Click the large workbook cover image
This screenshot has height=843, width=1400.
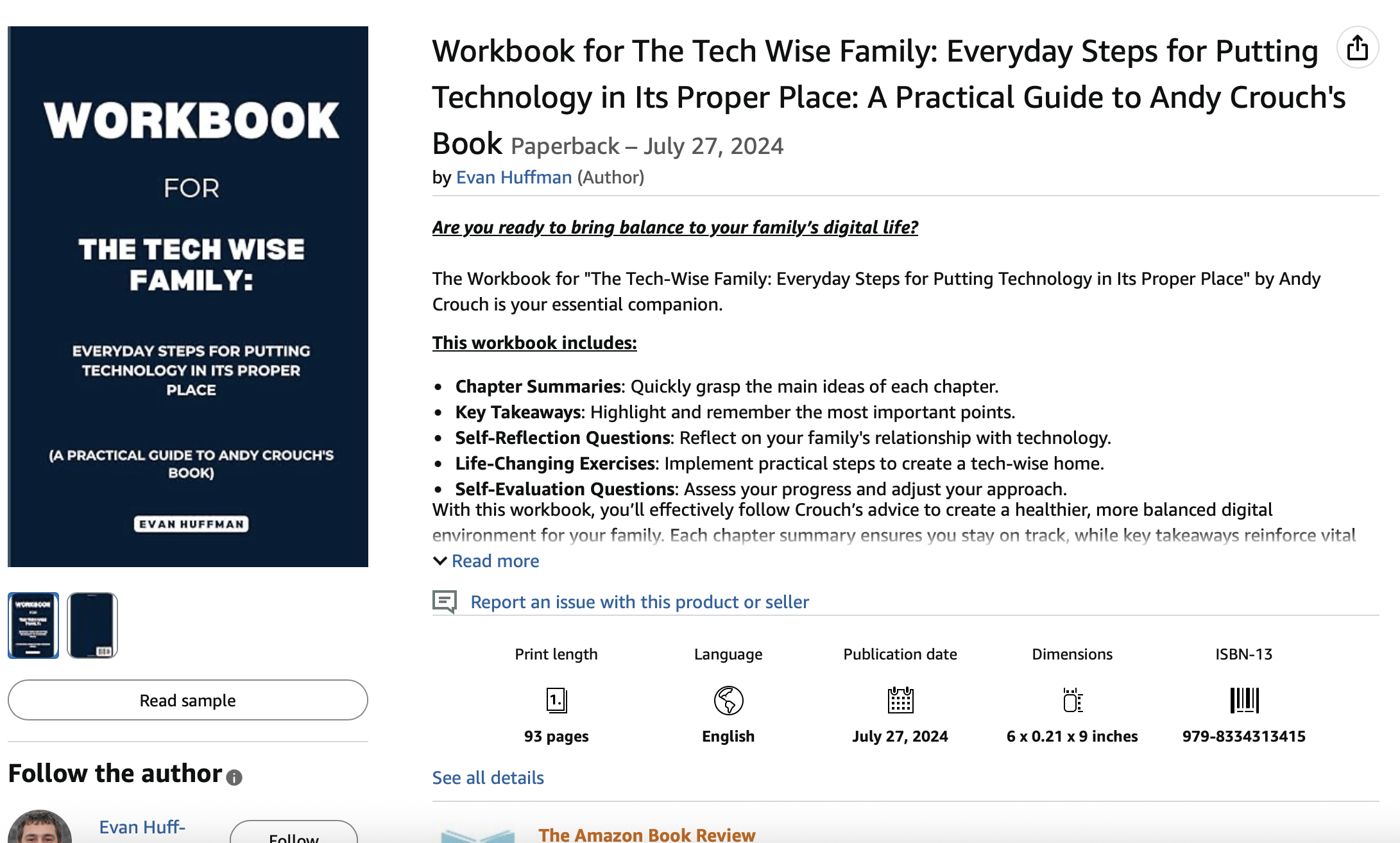188,296
